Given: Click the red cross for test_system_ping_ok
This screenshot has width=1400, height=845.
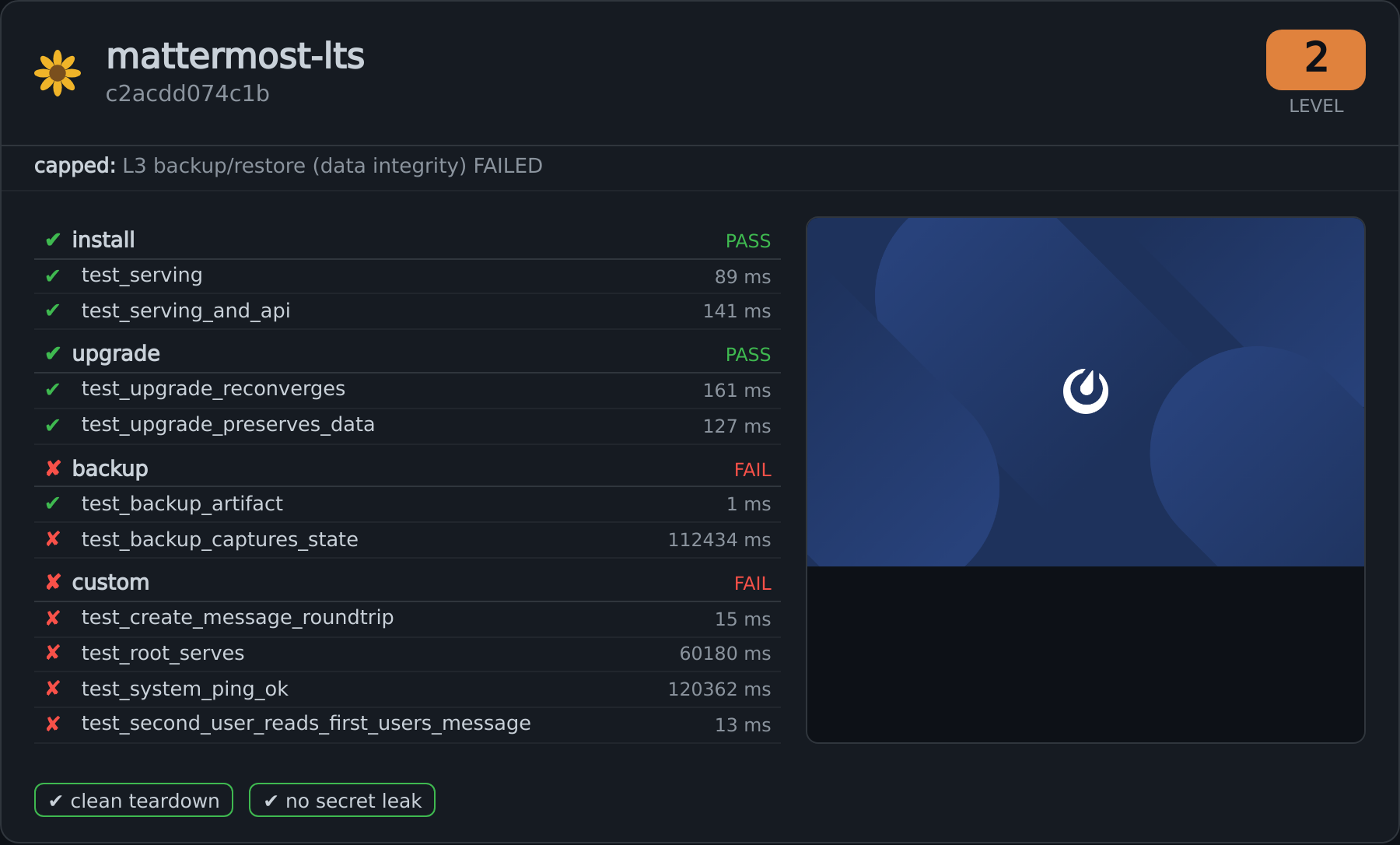Looking at the screenshot, I should (53, 689).
